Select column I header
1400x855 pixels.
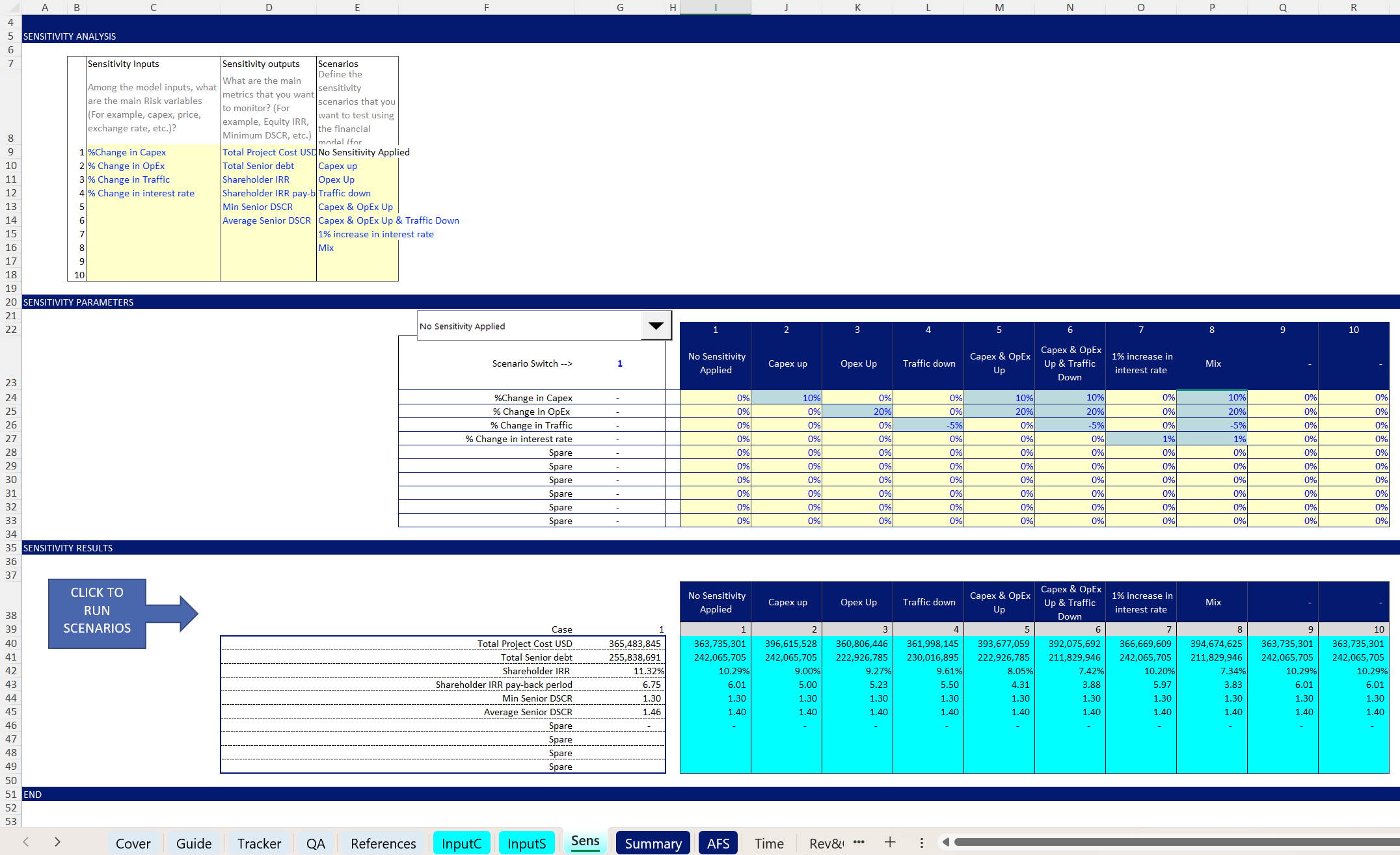pos(715,7)
